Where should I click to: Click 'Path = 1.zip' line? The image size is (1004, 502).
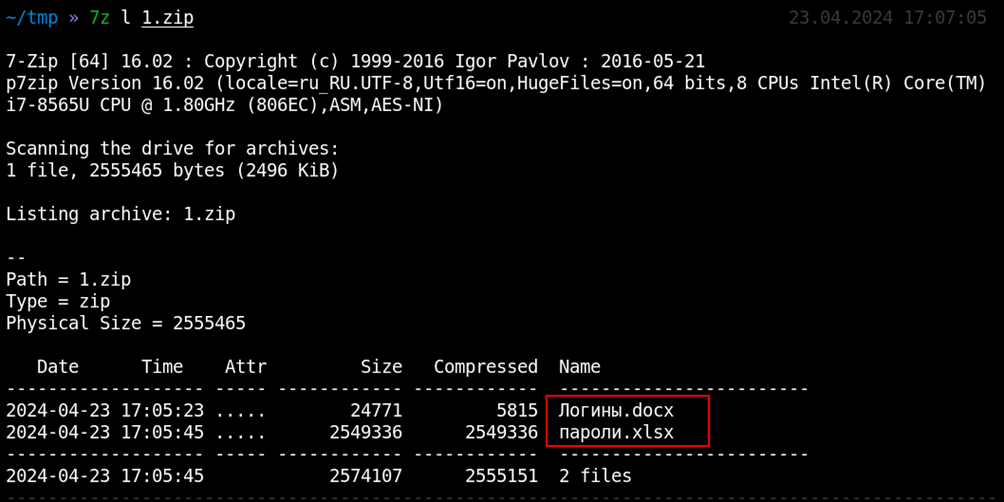(69, 280)
